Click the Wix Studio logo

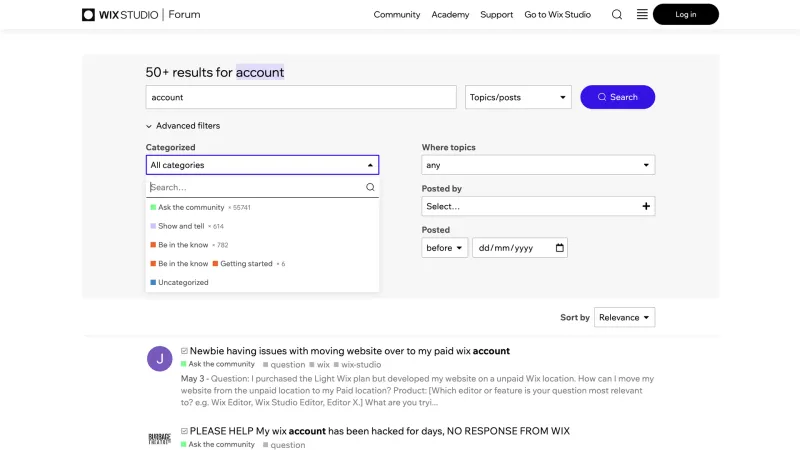coord(120,14)
